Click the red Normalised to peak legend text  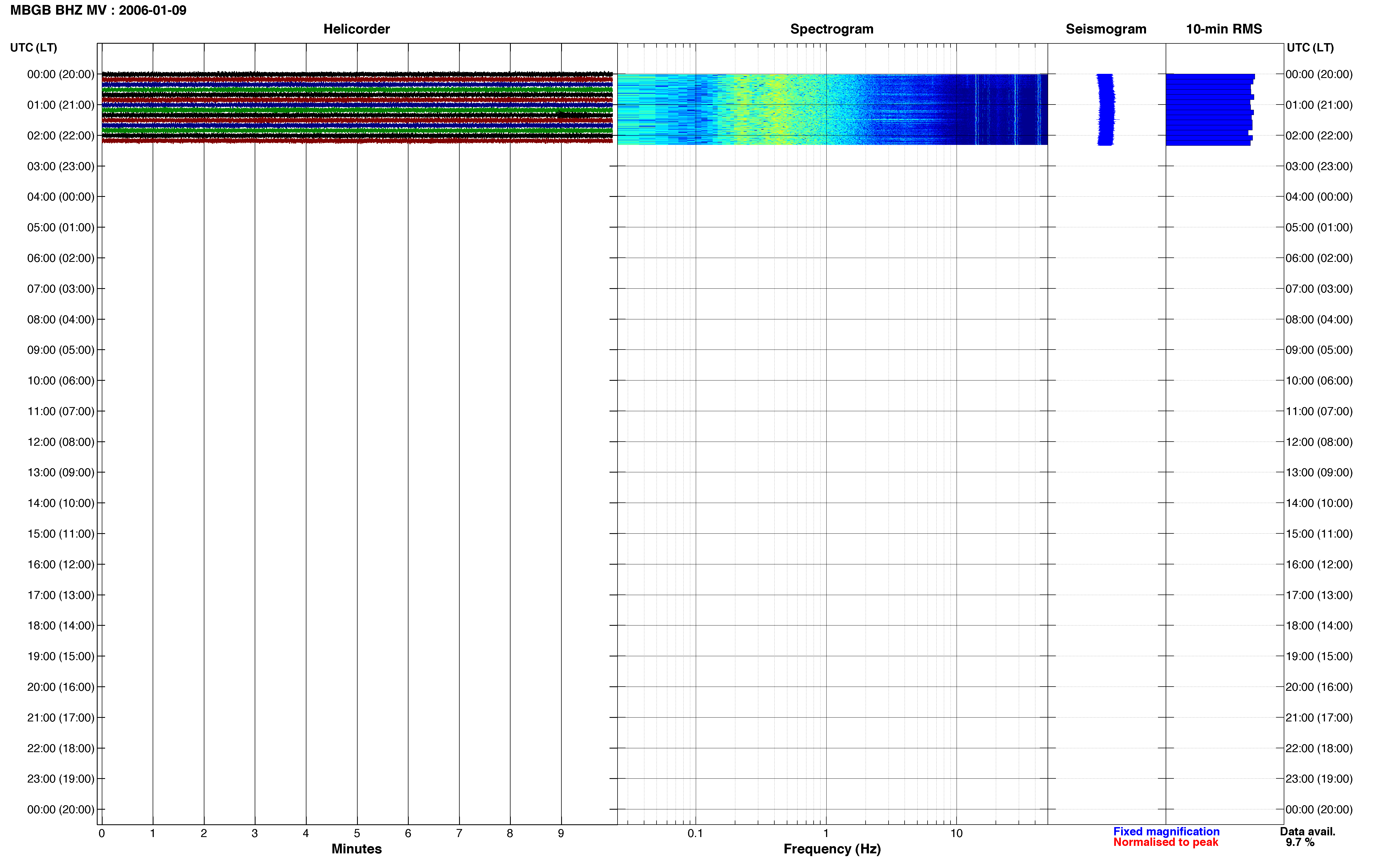pyautogui.click(x=1165, y=842)
